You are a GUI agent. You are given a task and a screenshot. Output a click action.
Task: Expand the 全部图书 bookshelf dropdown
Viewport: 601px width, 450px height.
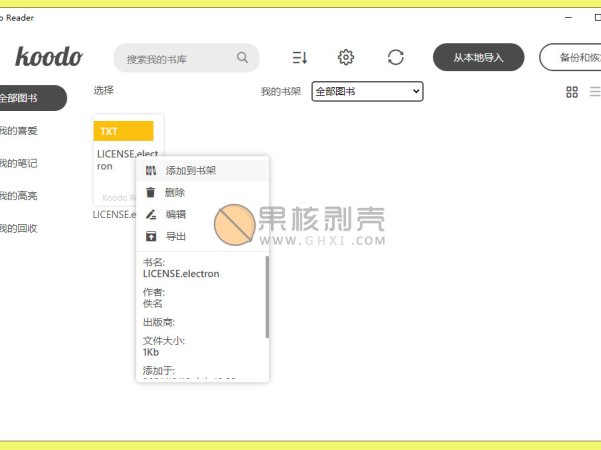click(367, 91)
